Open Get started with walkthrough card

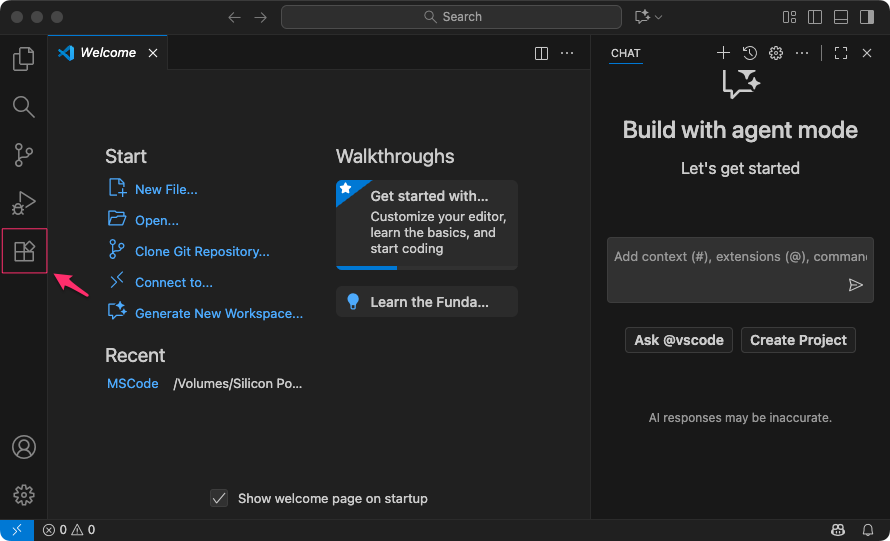pyautogui.click(x=427, y=224)
